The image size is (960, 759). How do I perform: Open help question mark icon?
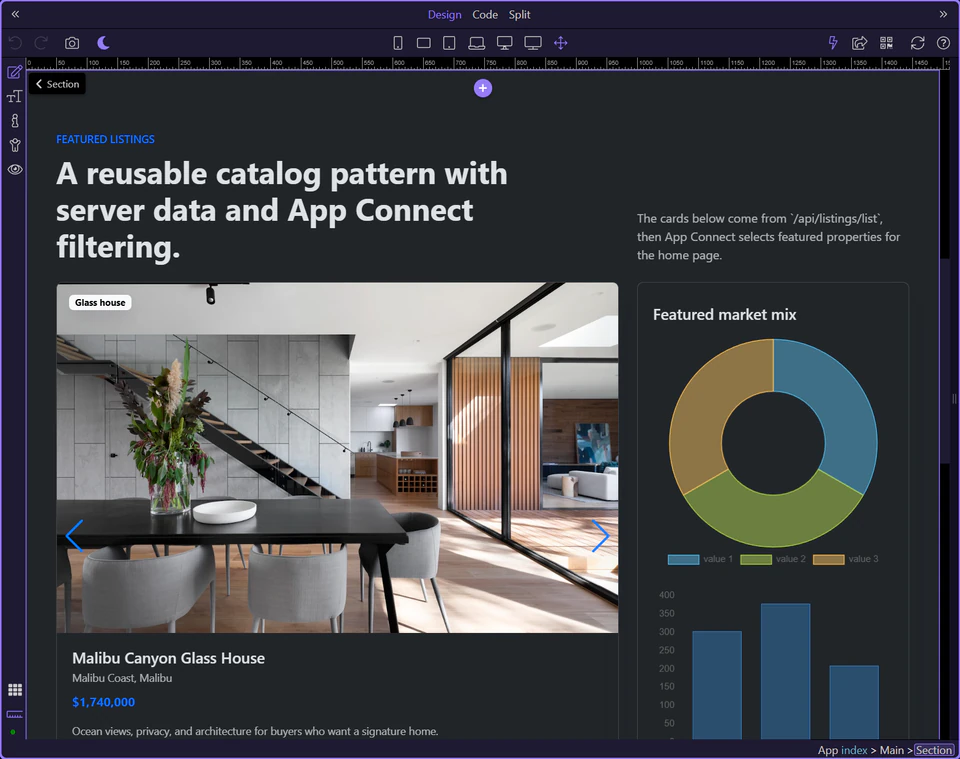click(943, 43)
